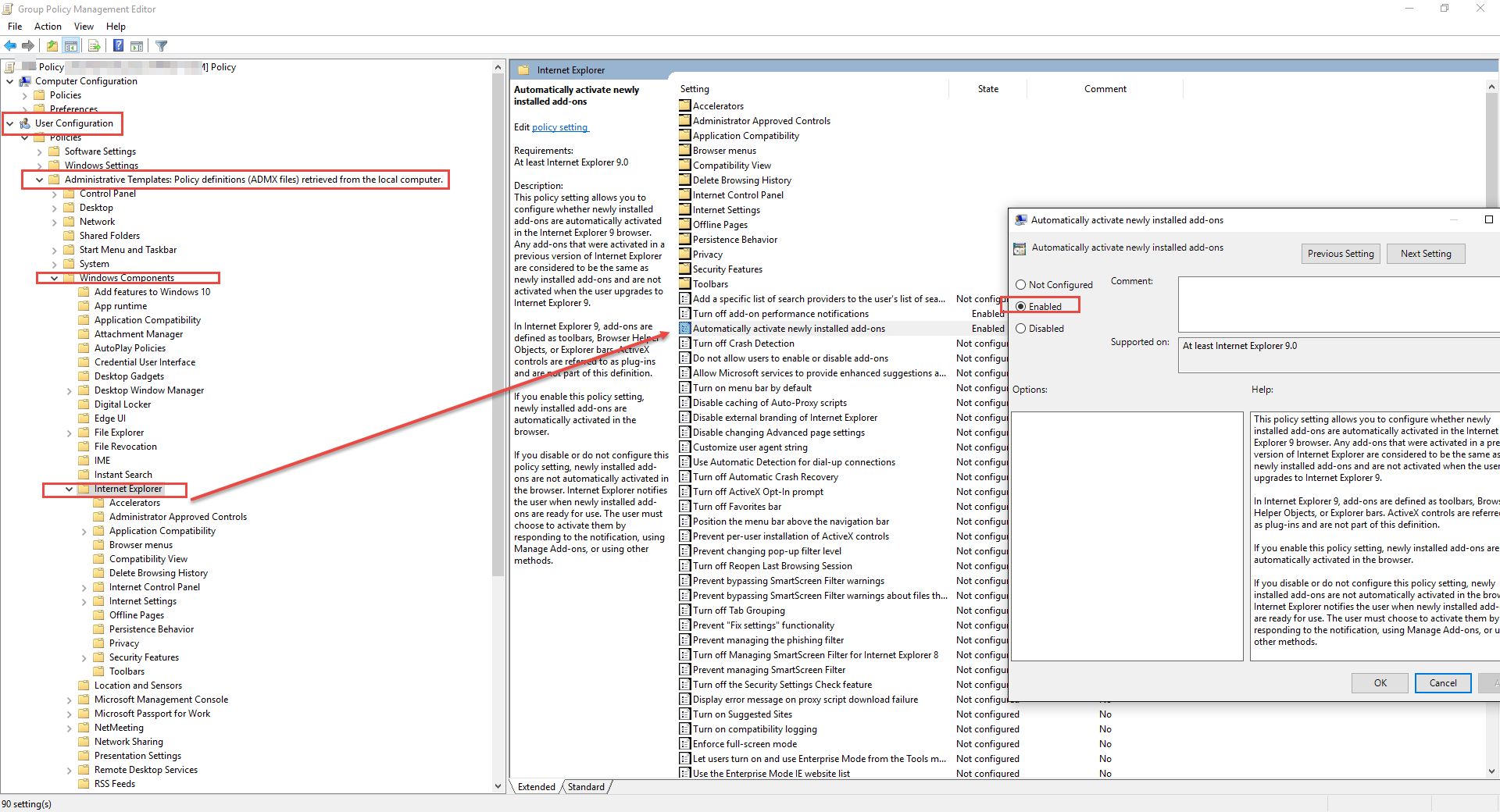Screen dimensions: 1500x812
Task: Click the Up one level folder icon
Action: coord(52,45)
